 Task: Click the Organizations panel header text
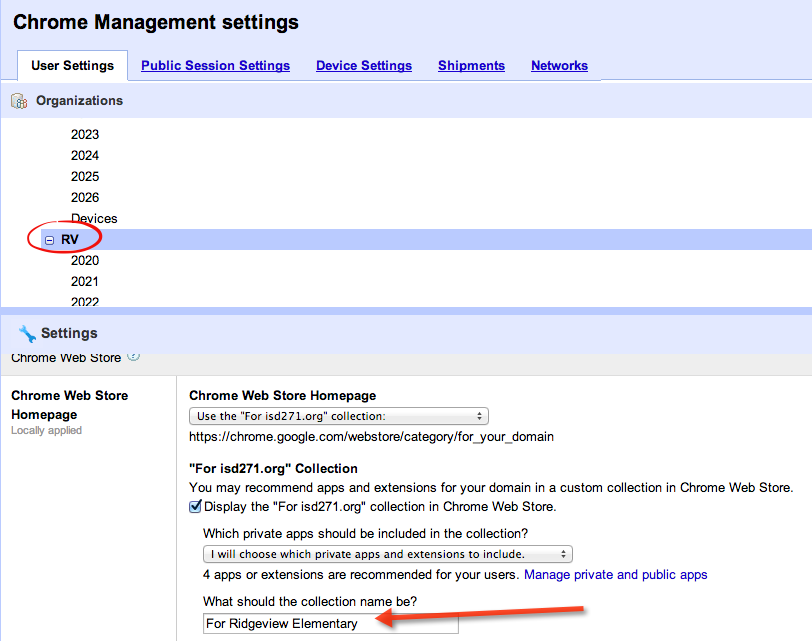tap(79, 100)
